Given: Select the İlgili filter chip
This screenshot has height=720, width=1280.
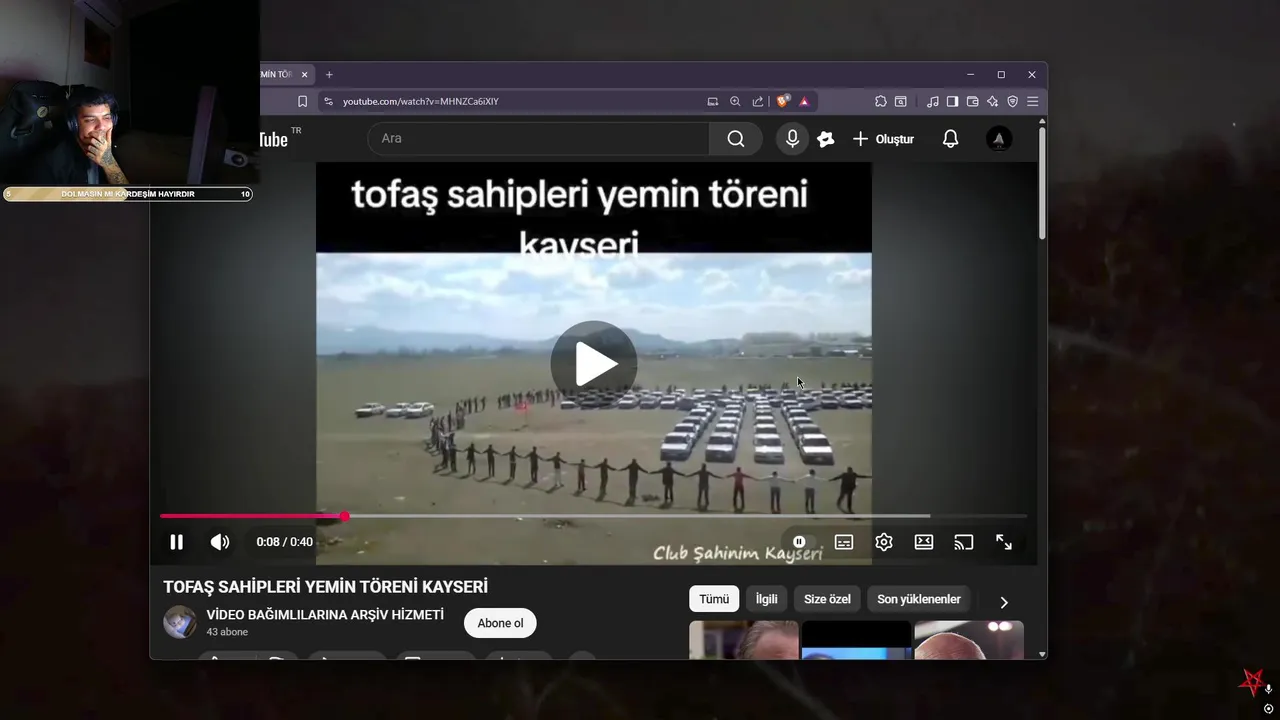Looking at the screenshot, I should pos(767,599).
